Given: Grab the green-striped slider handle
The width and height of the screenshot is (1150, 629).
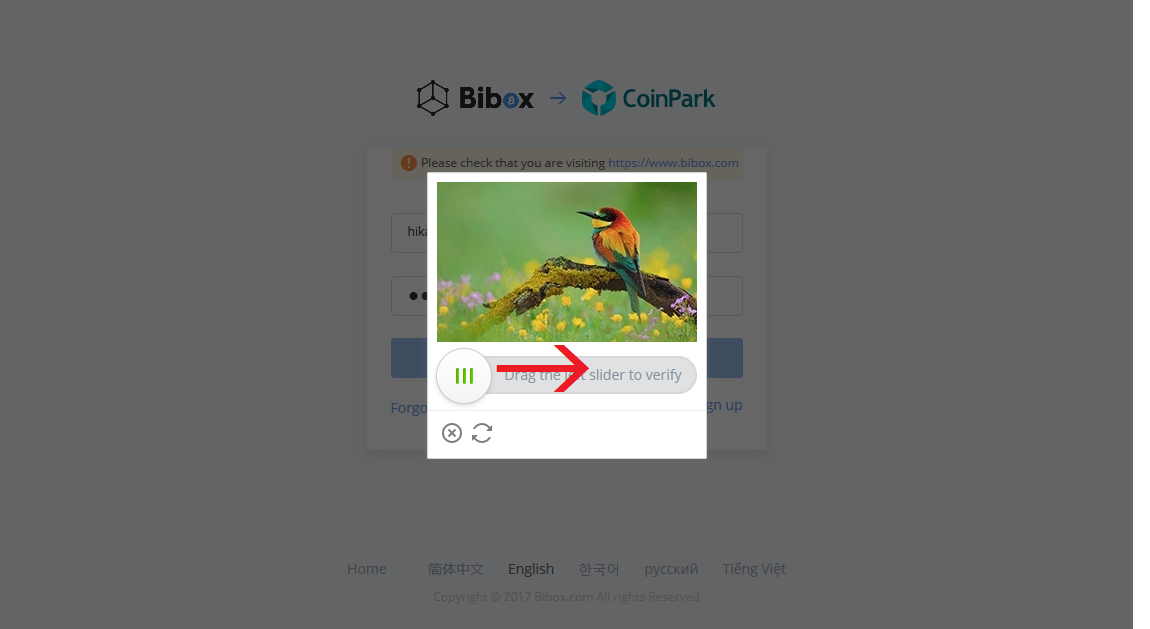Looking at the screenshot, I should click(464, 376).
